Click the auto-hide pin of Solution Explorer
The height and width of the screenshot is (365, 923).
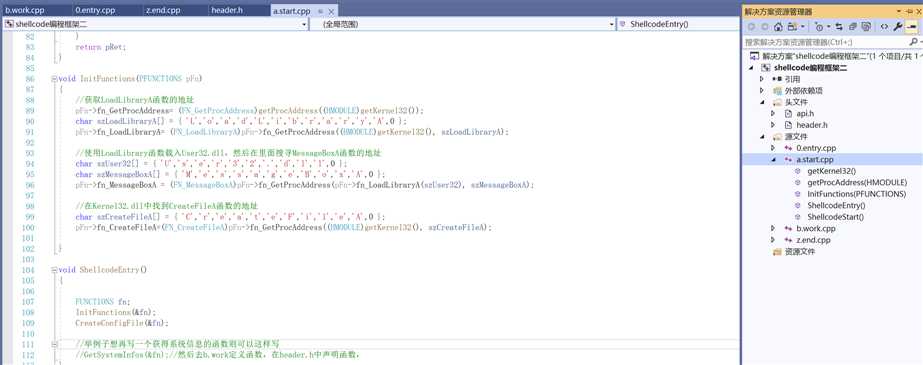909,11
